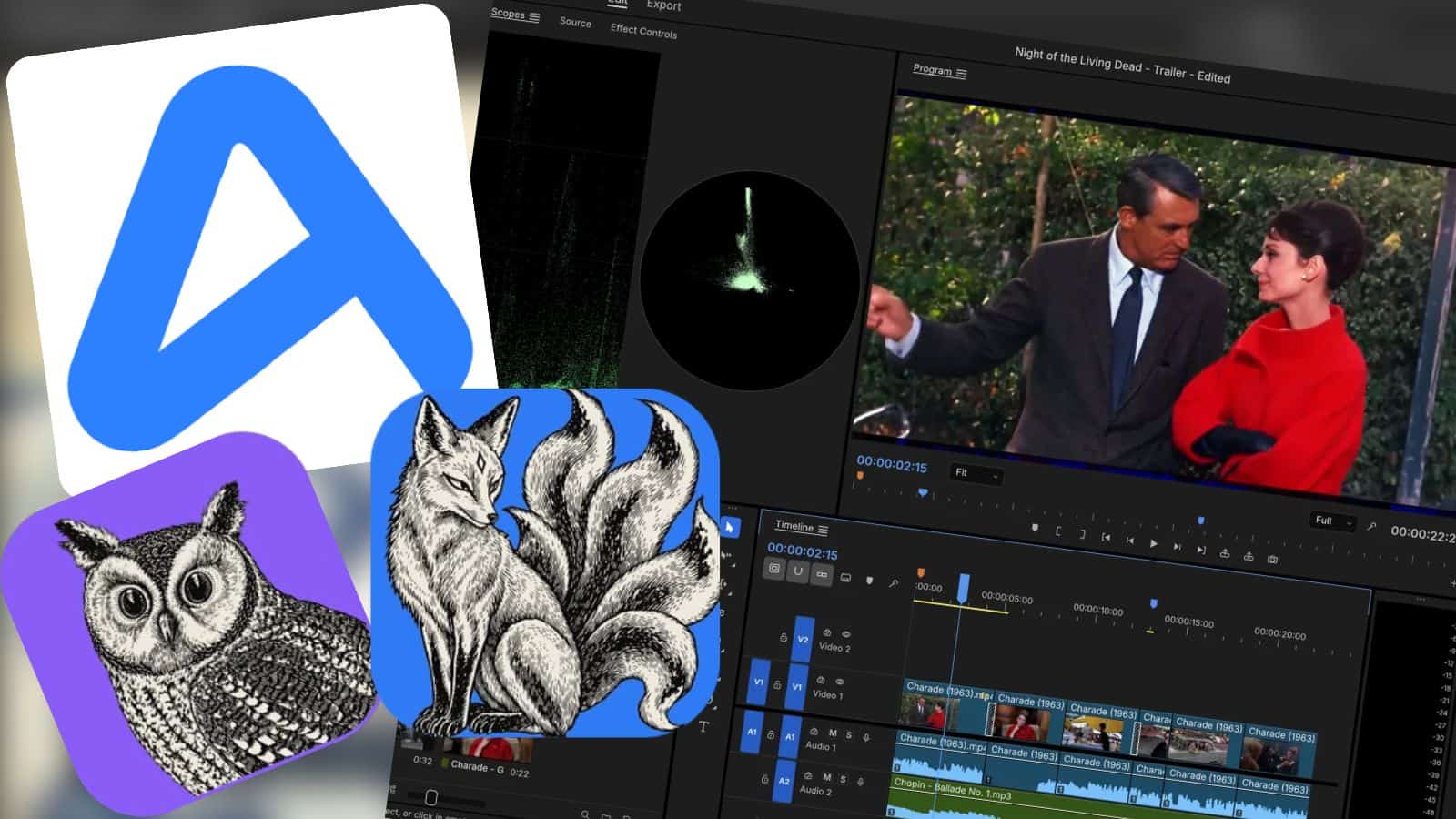The height and width of the screenshot is (819, 1456).
Task: Click the Timeline 00:00:02:15 timecode field
Action: click(802, 551)
